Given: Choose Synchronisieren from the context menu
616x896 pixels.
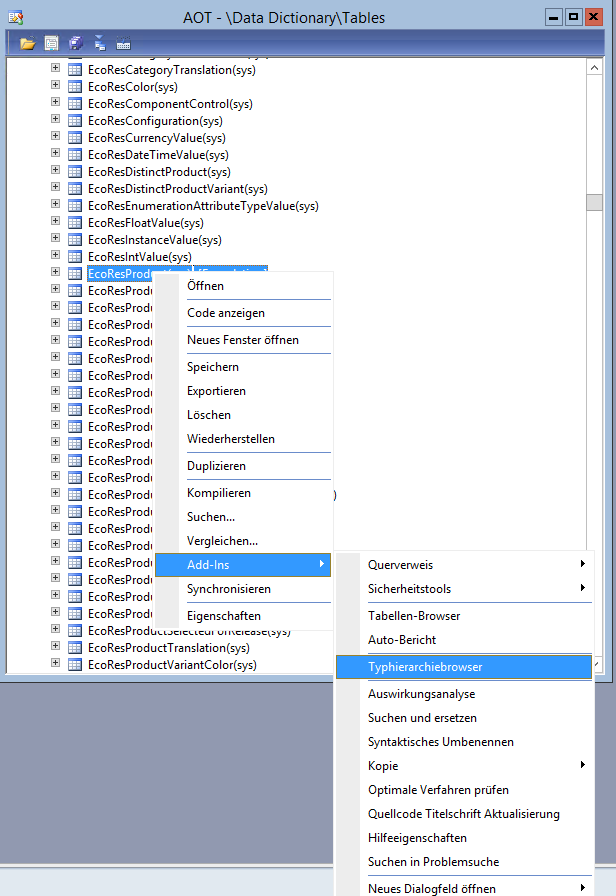Looking at the screenshot, I should [x=243, y=589].
